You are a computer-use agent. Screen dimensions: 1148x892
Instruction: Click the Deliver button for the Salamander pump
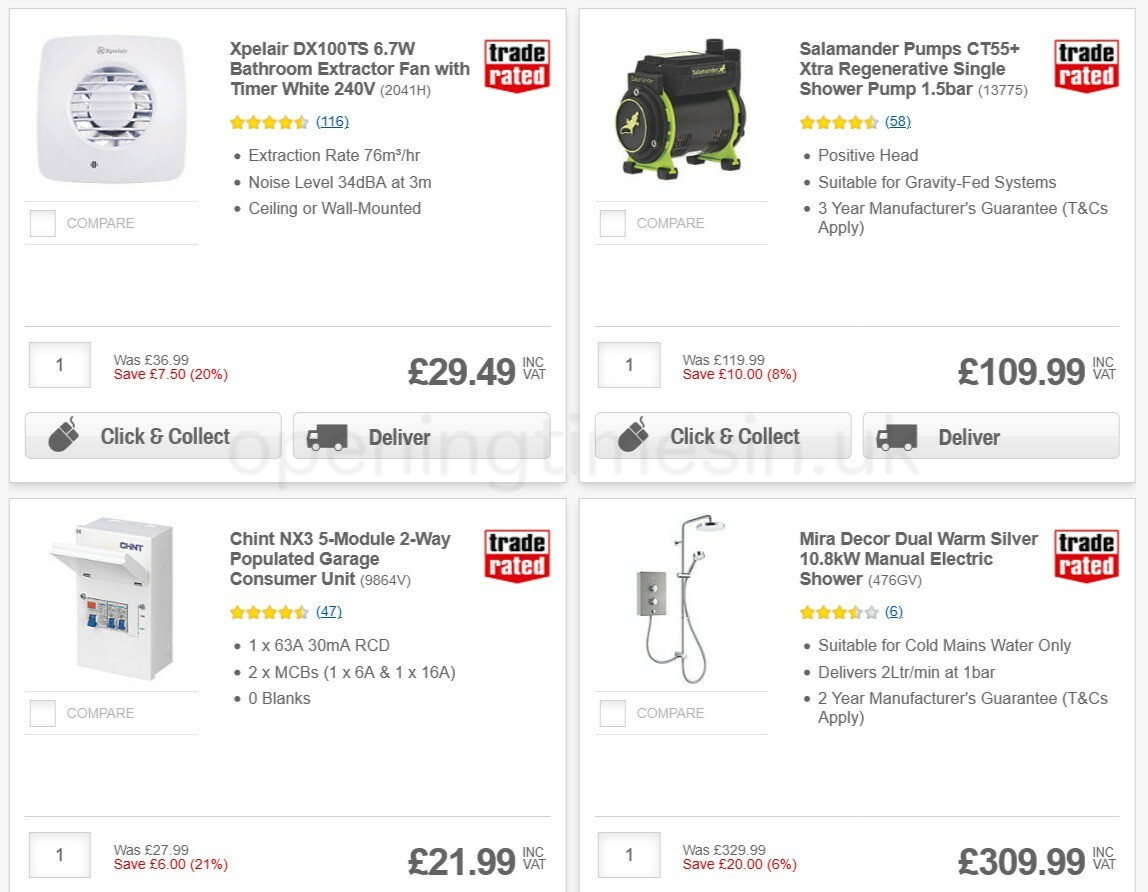[x=990, y=437]
